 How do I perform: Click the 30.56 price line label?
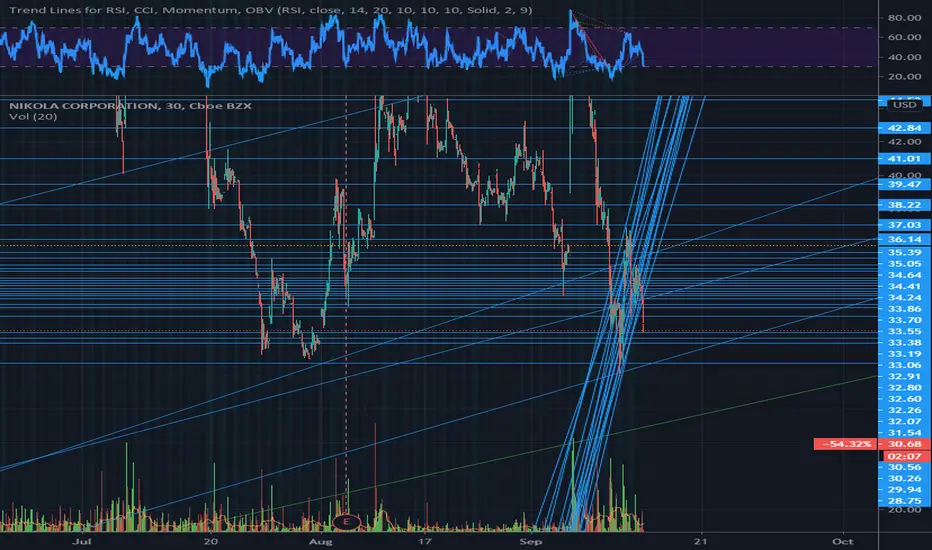coord(904,467)
